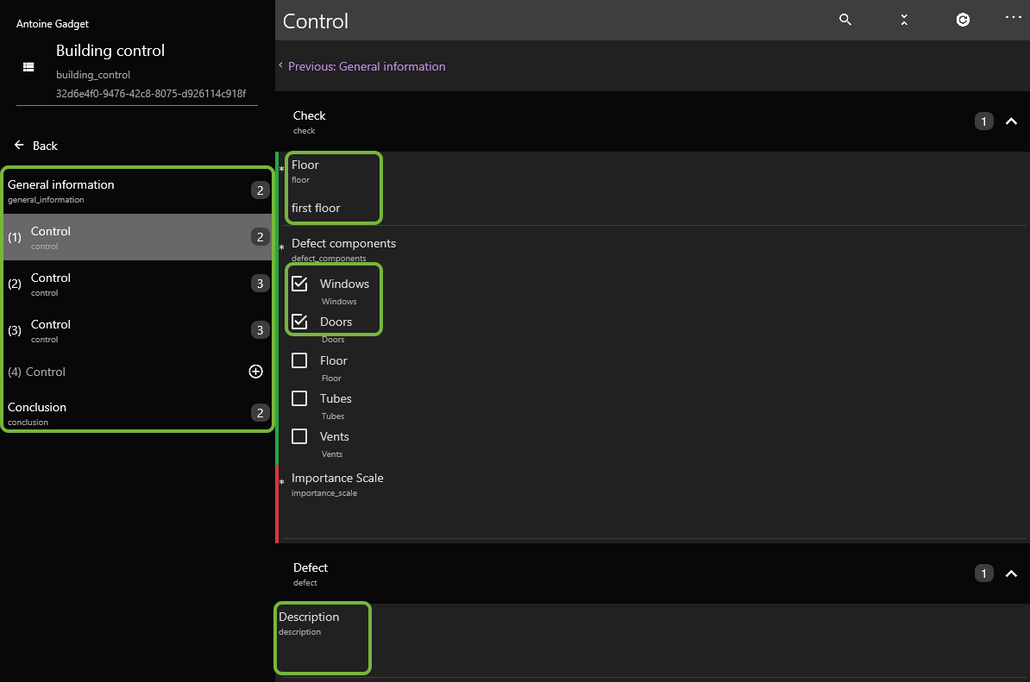
Task: Select the (4) Control entry label
Action: point(37,372)
